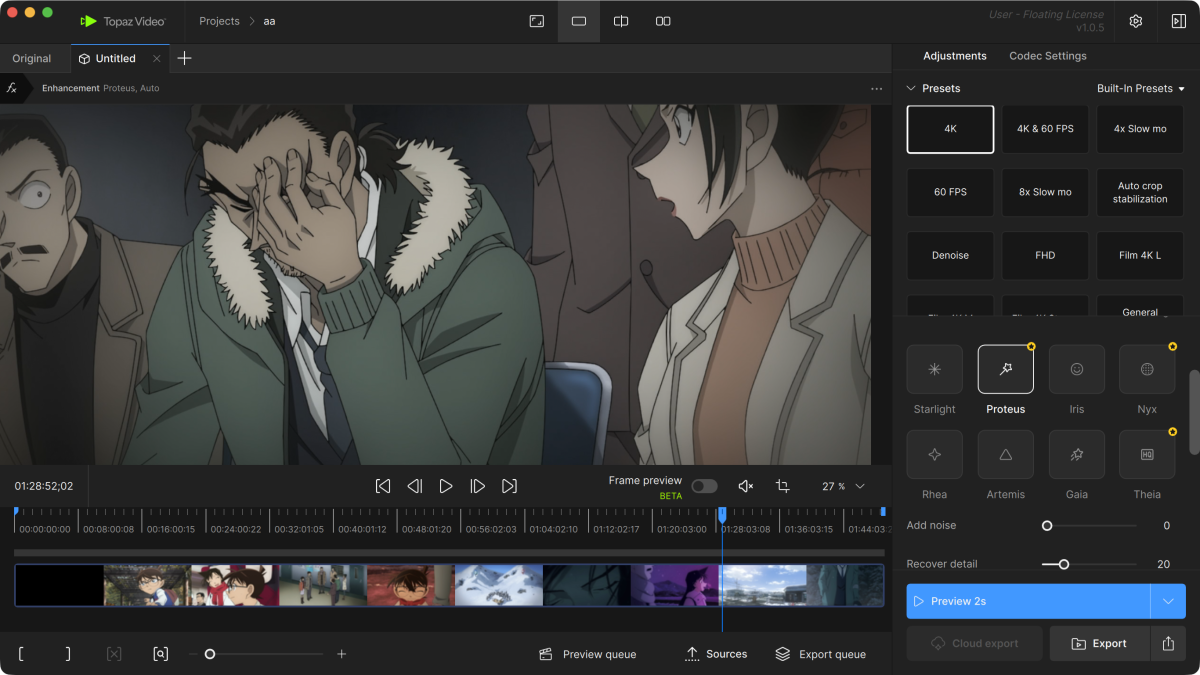Viewport: 1200px width, 675px height.
Task: Click the snowy mountain timeline thumbnail
Action: pyautogui.click(x=498, y=585)
